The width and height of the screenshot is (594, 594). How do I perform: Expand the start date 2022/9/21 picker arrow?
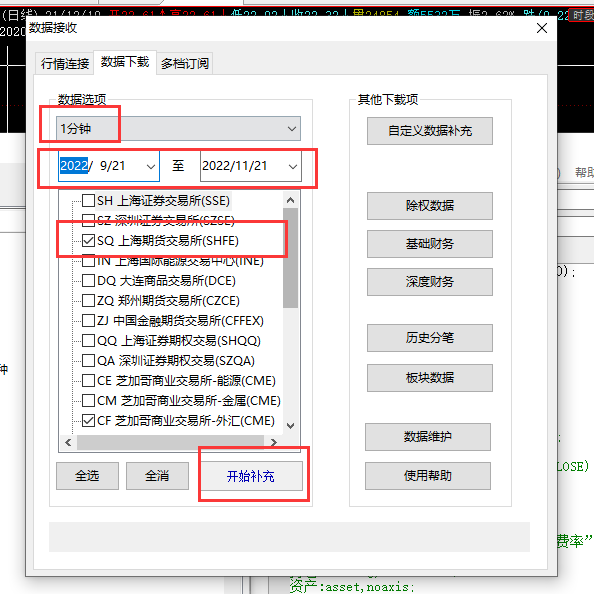click(151, 166)
